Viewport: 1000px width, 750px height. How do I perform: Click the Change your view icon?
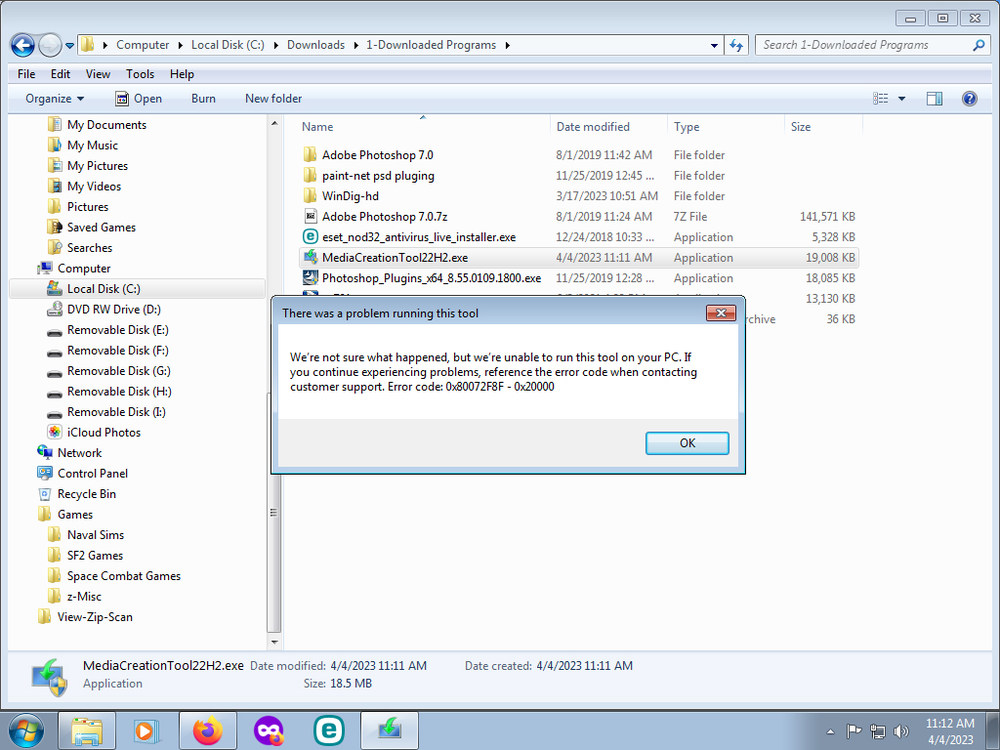[881, 98]
